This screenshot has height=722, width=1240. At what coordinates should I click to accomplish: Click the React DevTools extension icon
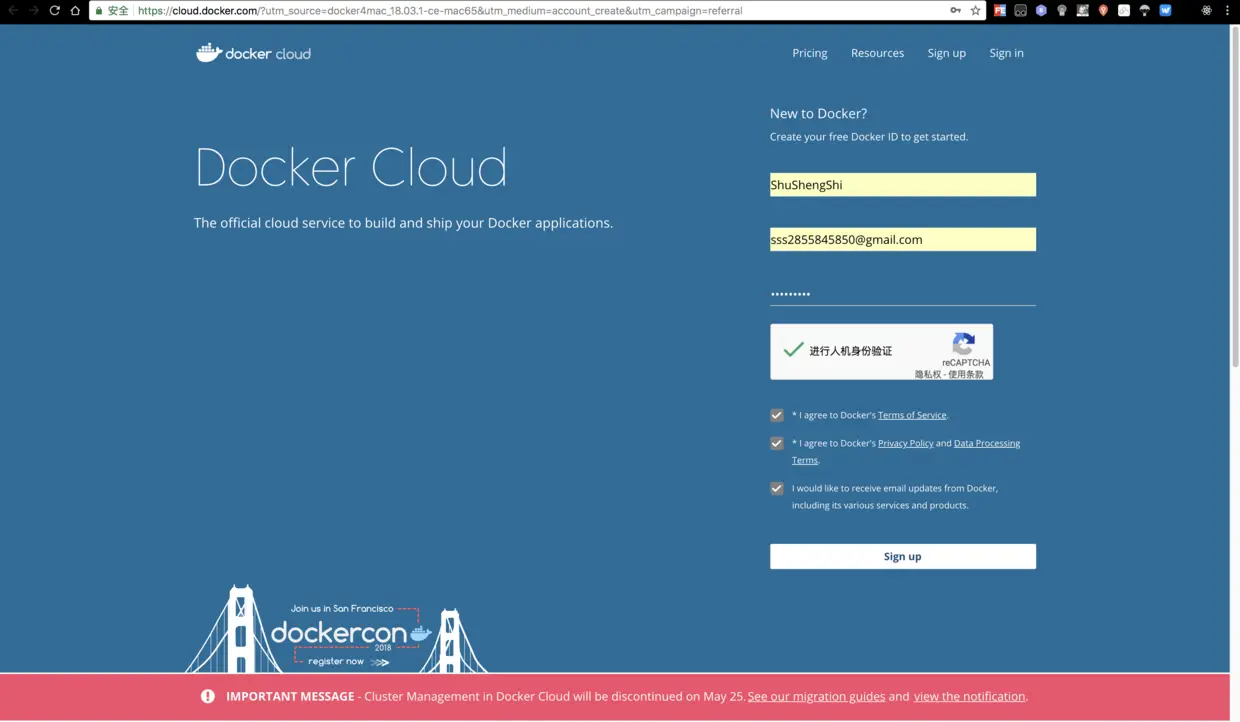1206,10
